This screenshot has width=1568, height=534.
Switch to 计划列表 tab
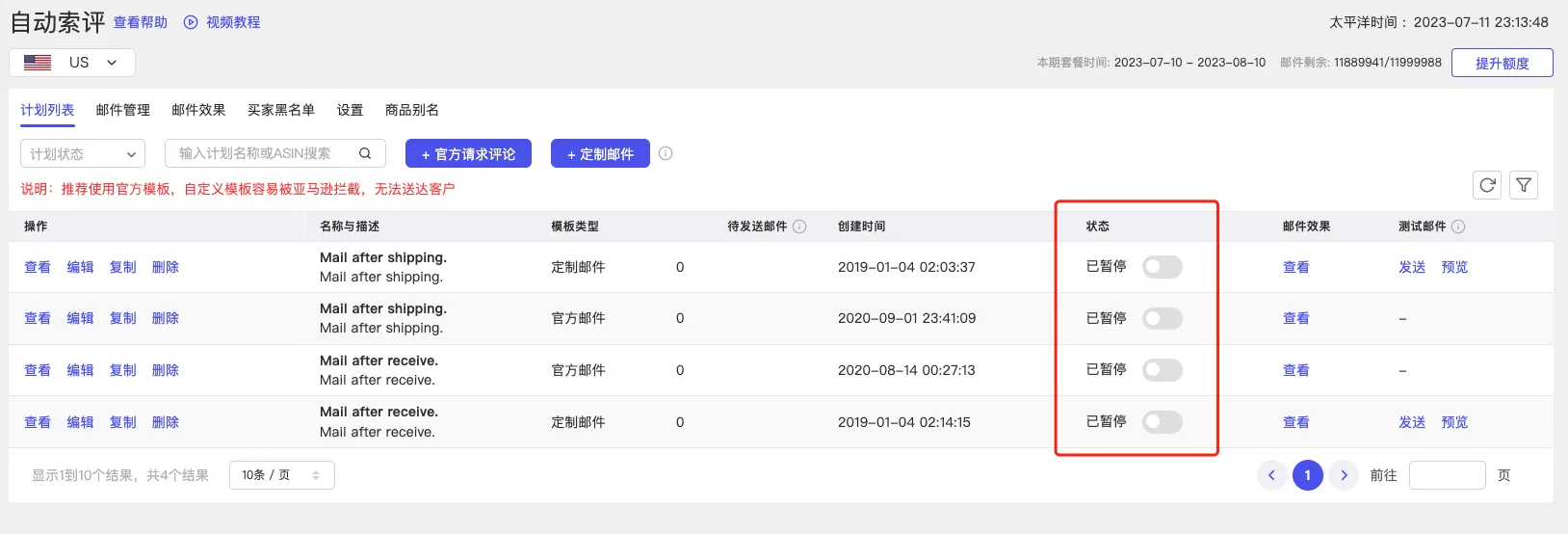47,110
